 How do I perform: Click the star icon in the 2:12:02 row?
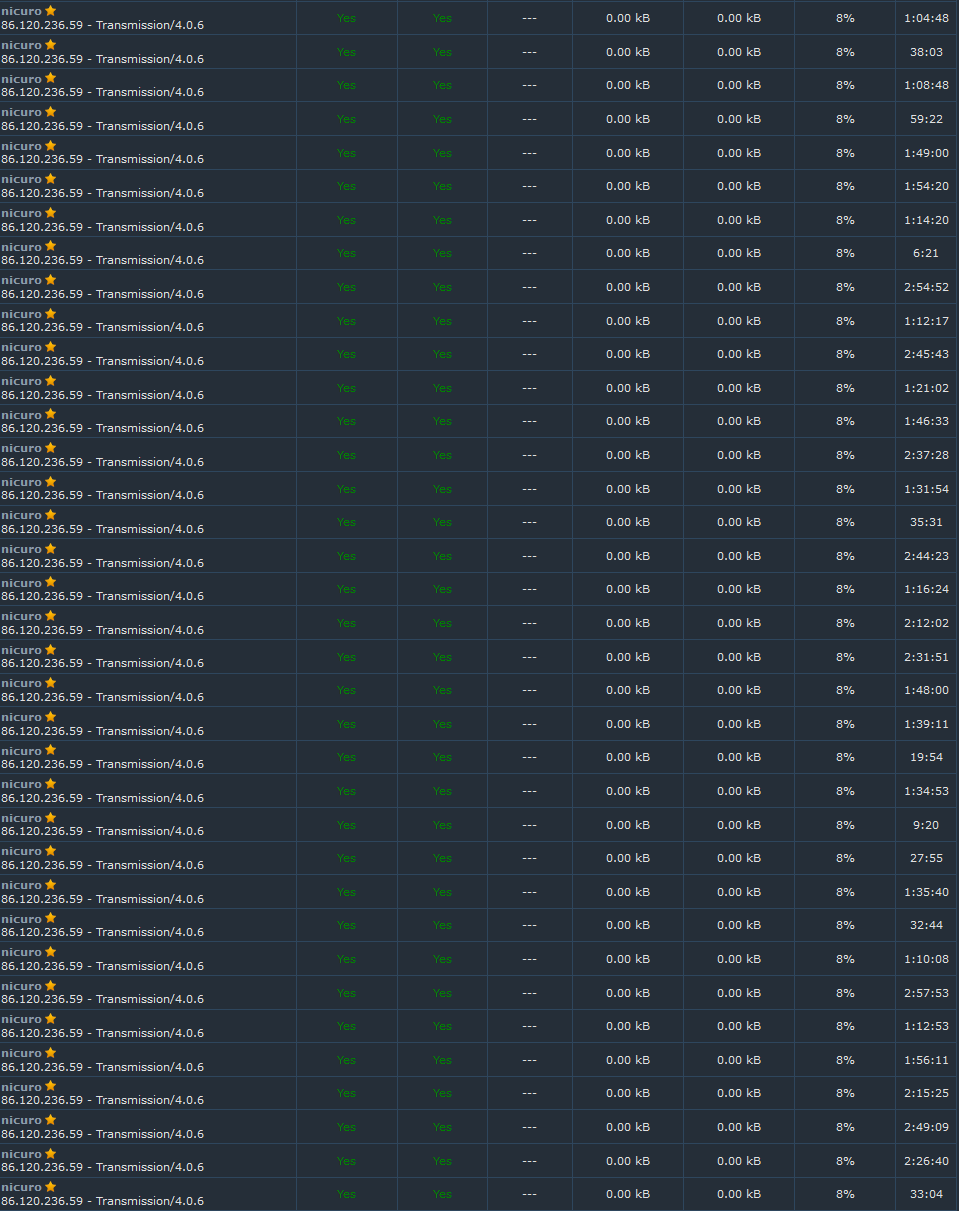[50, 616]
